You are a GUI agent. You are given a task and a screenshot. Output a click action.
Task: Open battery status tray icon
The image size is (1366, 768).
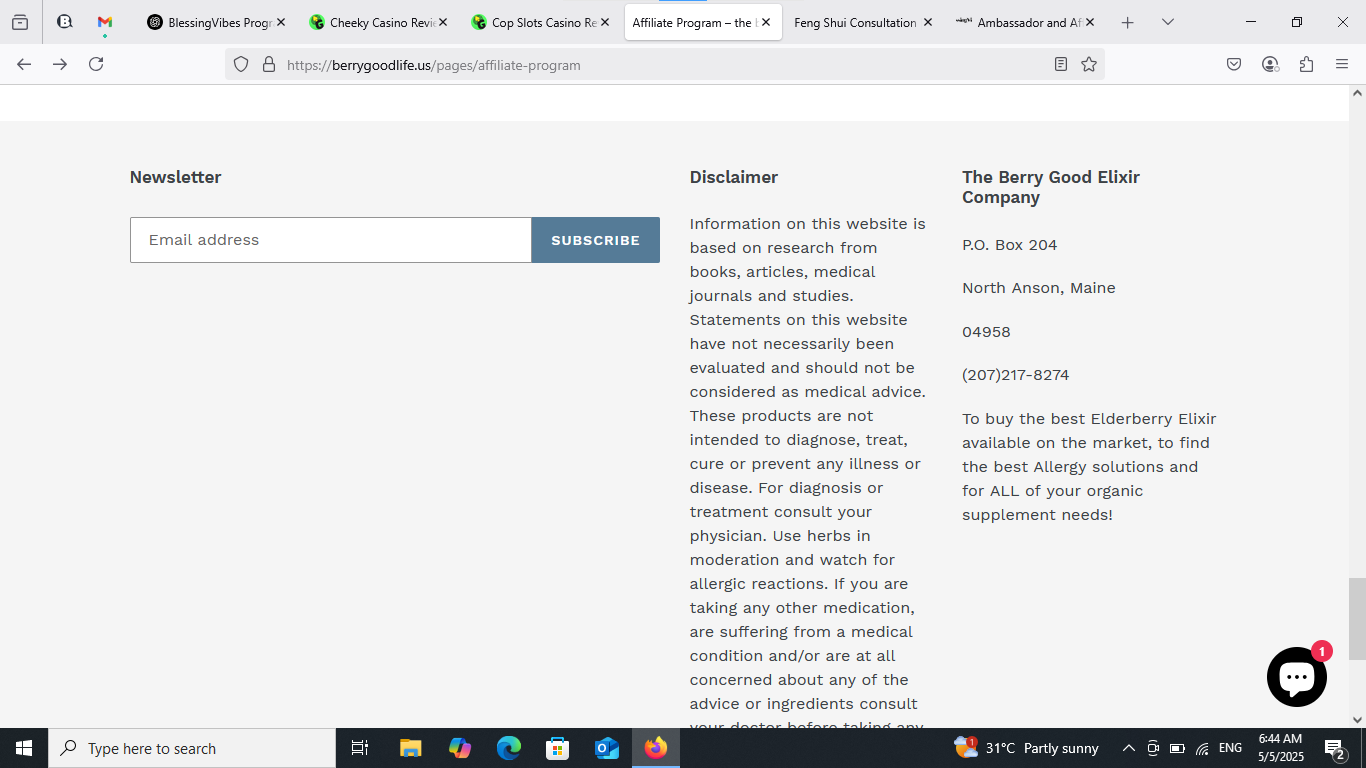pyautogui.click(x=1177, y=748)
